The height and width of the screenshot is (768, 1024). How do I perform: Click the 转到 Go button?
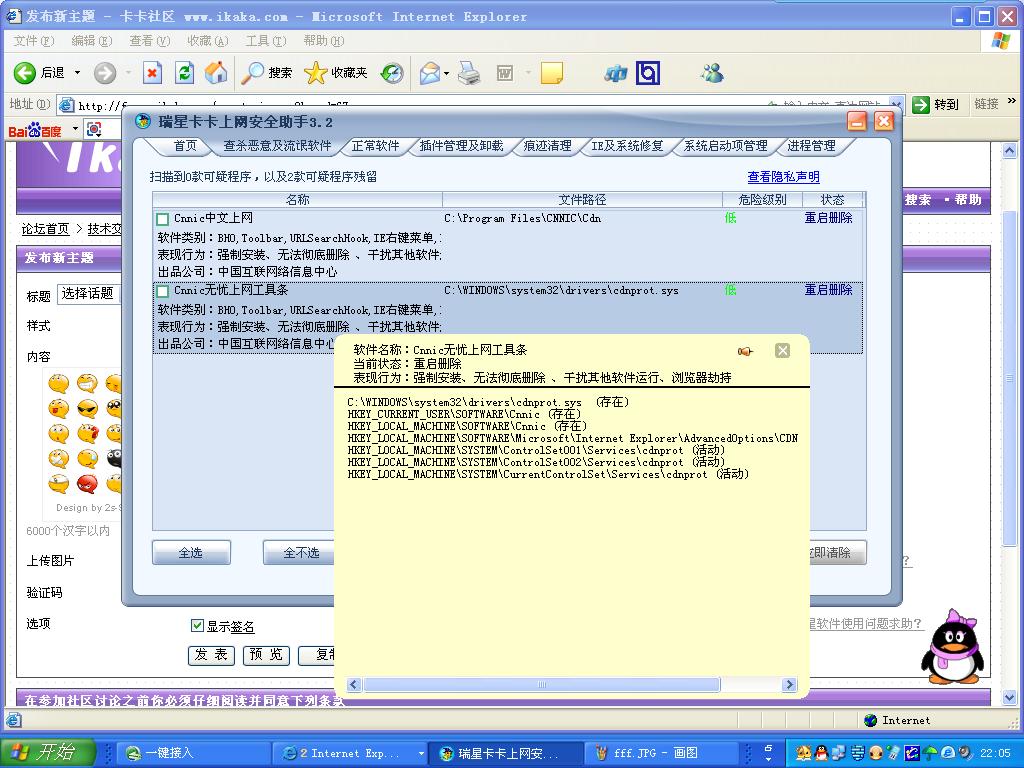coord(935,104)
